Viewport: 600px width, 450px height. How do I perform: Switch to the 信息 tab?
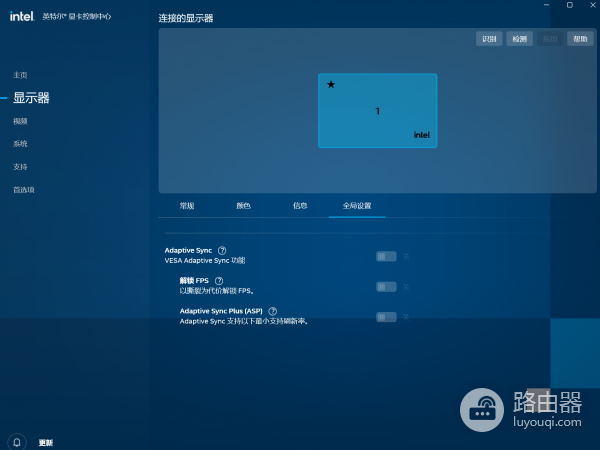300,206
